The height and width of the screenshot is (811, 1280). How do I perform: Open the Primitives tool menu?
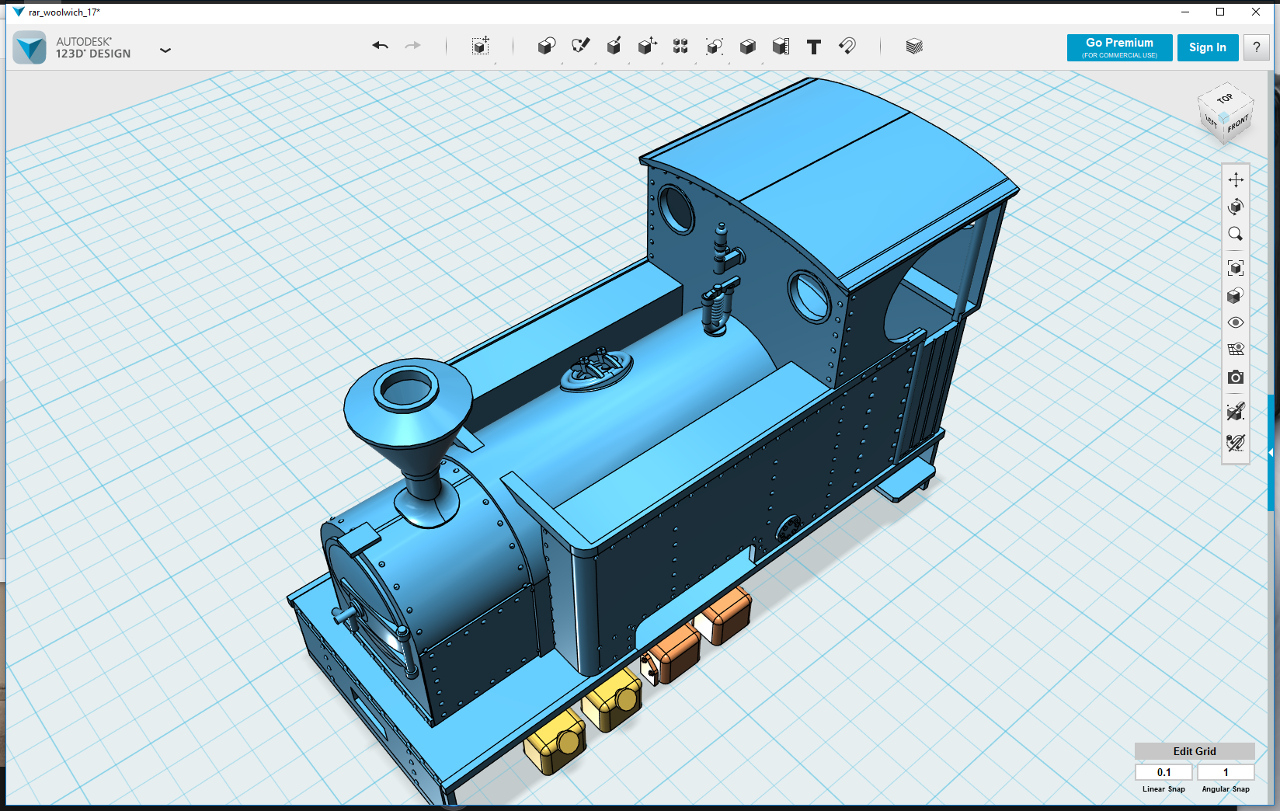pos(546,46)
